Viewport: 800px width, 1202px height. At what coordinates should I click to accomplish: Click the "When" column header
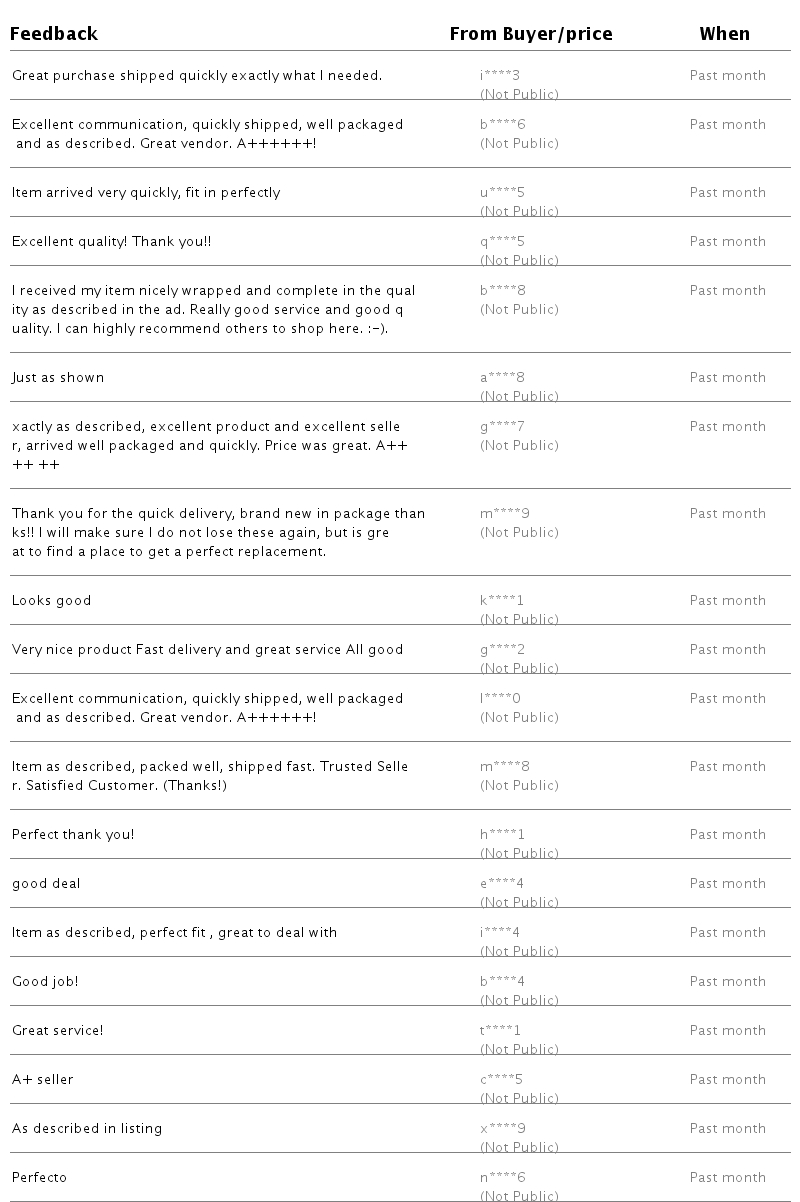point(724,34)
